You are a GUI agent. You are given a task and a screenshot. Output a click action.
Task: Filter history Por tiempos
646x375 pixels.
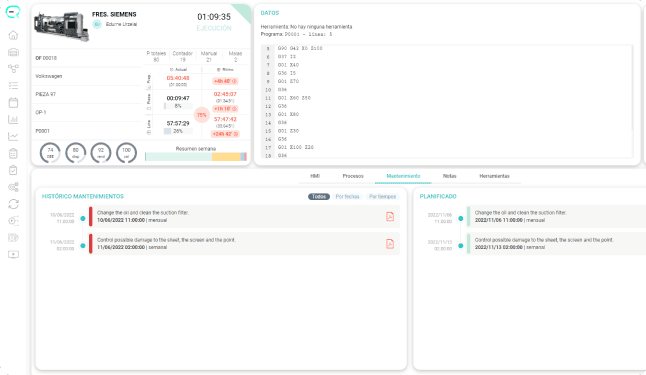click(x=382, y=197)
